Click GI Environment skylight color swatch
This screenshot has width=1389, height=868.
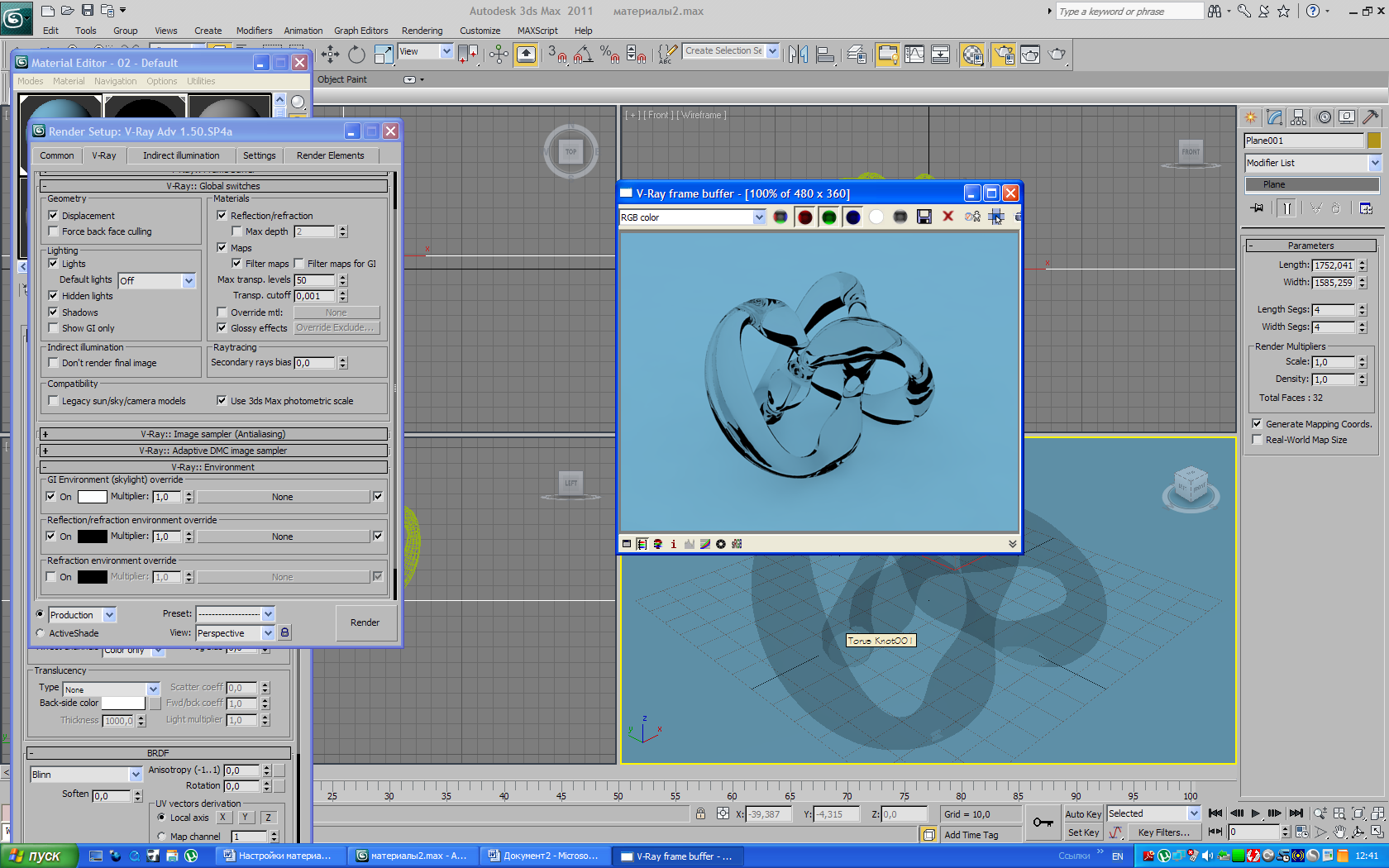(x=92, y=497)
